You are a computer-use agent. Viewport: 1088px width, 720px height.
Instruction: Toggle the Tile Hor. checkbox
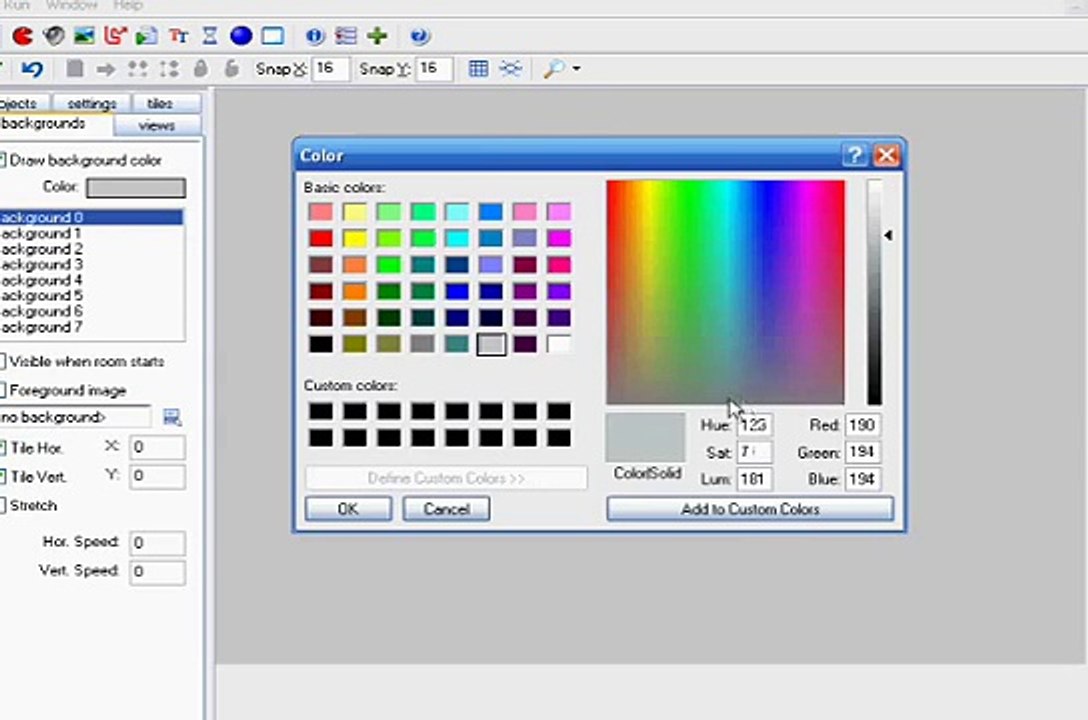tap(2, 448)
